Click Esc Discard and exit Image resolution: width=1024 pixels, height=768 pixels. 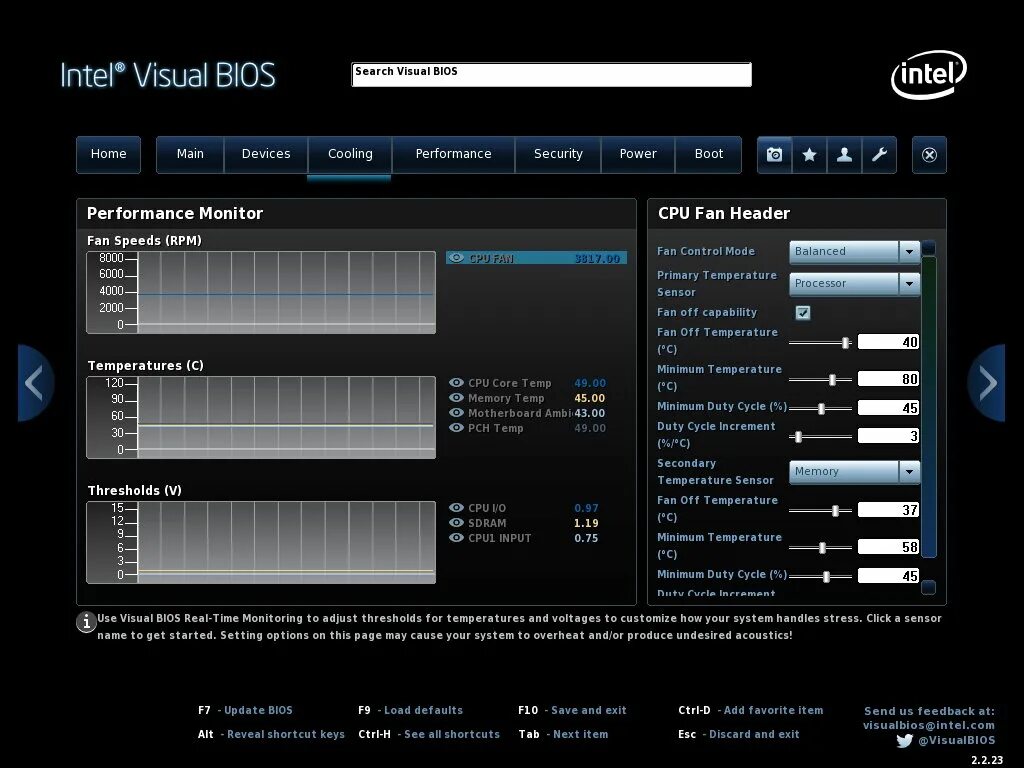coord(739,735)
